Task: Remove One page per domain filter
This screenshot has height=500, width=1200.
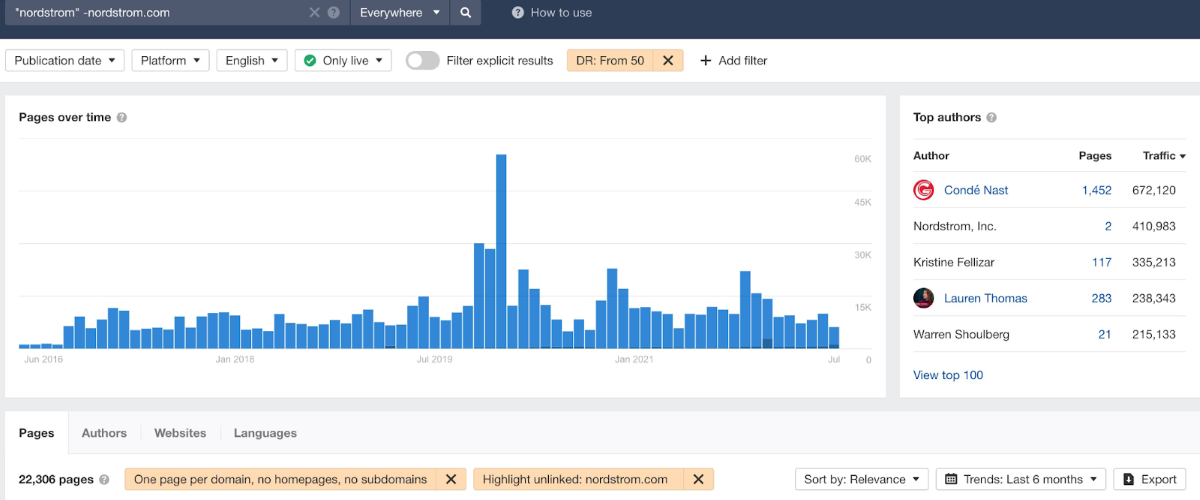Action: [451, 479]
